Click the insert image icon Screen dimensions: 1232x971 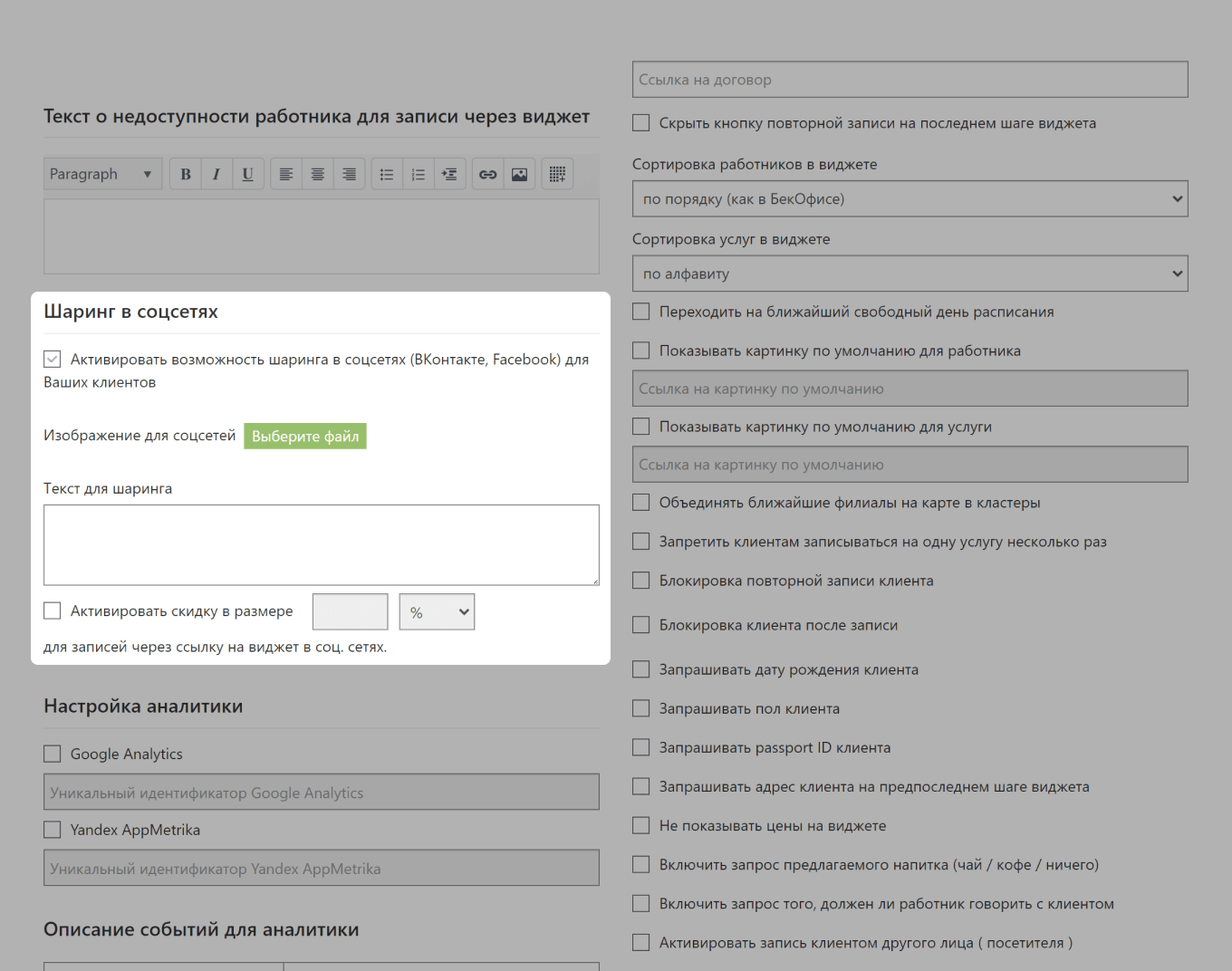click(x=519, y=174)
